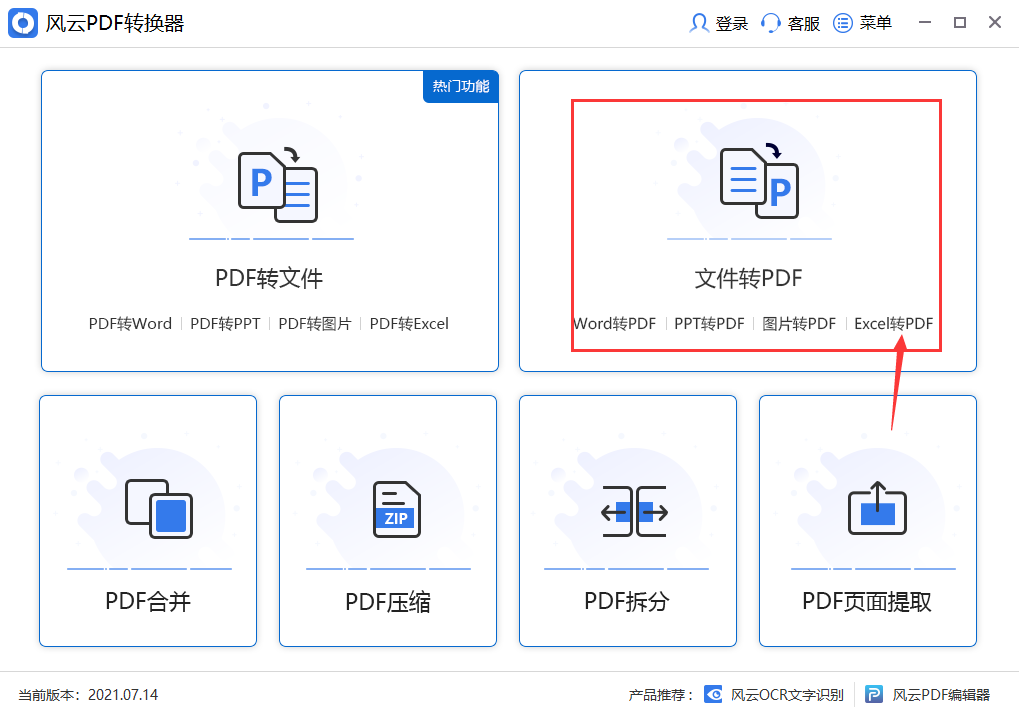This screenshot has width=1019, height=711.
Task: Click the 产品推荐 label
Action: coord(660,695)
